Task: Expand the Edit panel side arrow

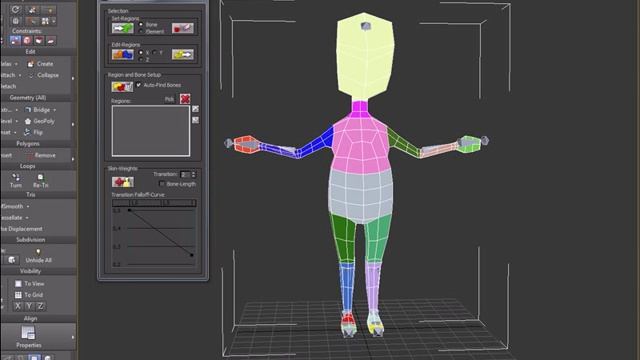Action: pyautogui.click(x=73, y=78)
